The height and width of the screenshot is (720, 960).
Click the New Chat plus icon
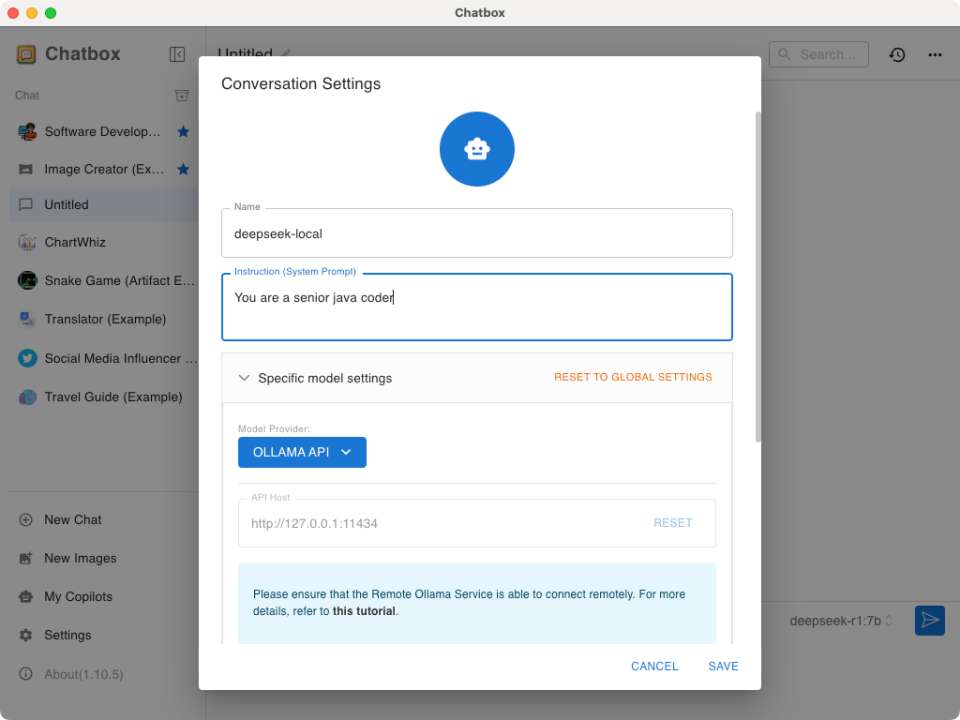[26, 520]
